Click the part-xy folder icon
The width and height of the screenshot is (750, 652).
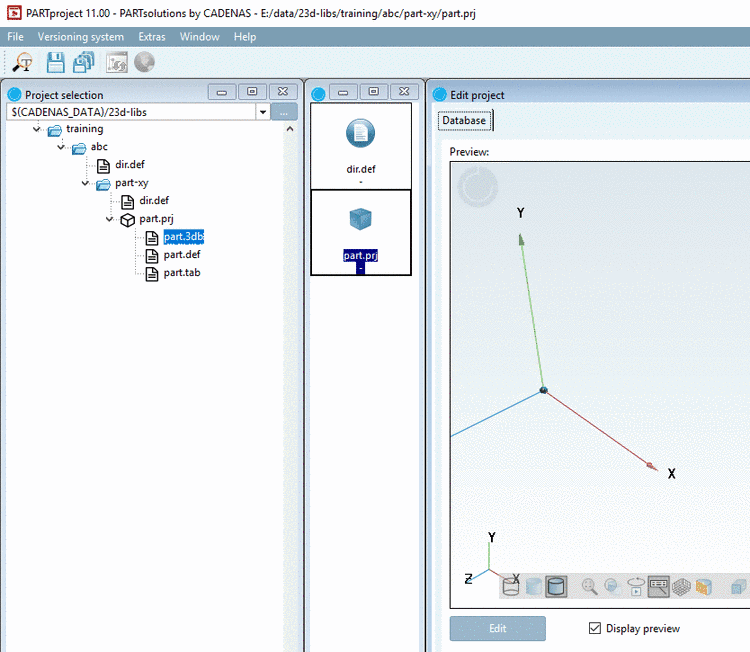click(x=103, y=184)
